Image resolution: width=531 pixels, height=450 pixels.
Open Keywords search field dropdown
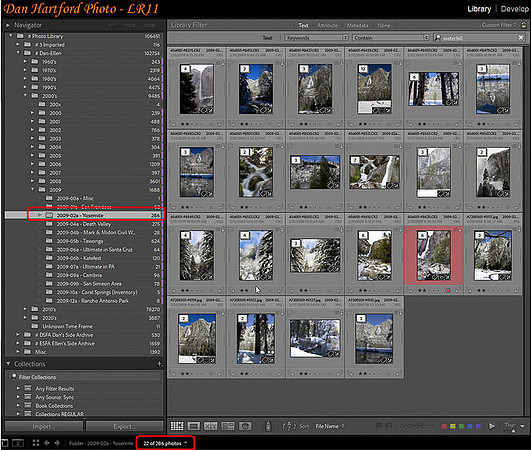point(316,38)
